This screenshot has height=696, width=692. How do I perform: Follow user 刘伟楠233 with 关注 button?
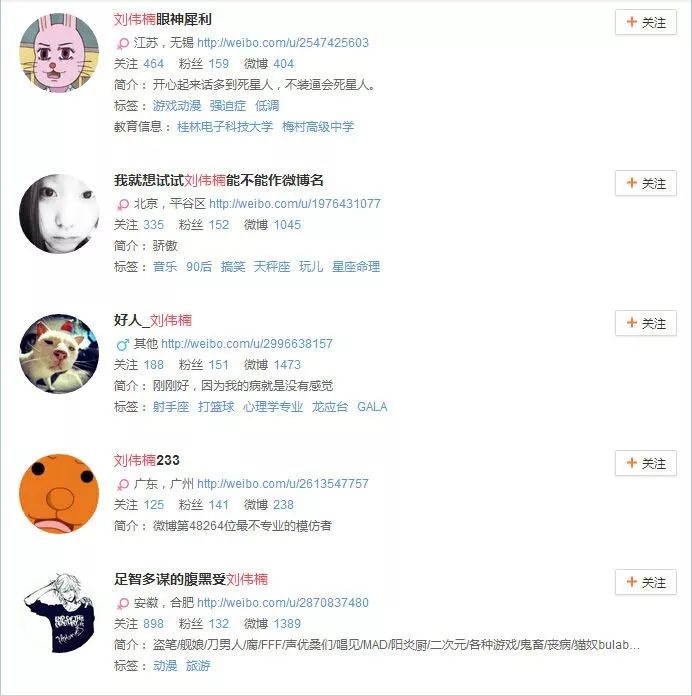point(645,463)
